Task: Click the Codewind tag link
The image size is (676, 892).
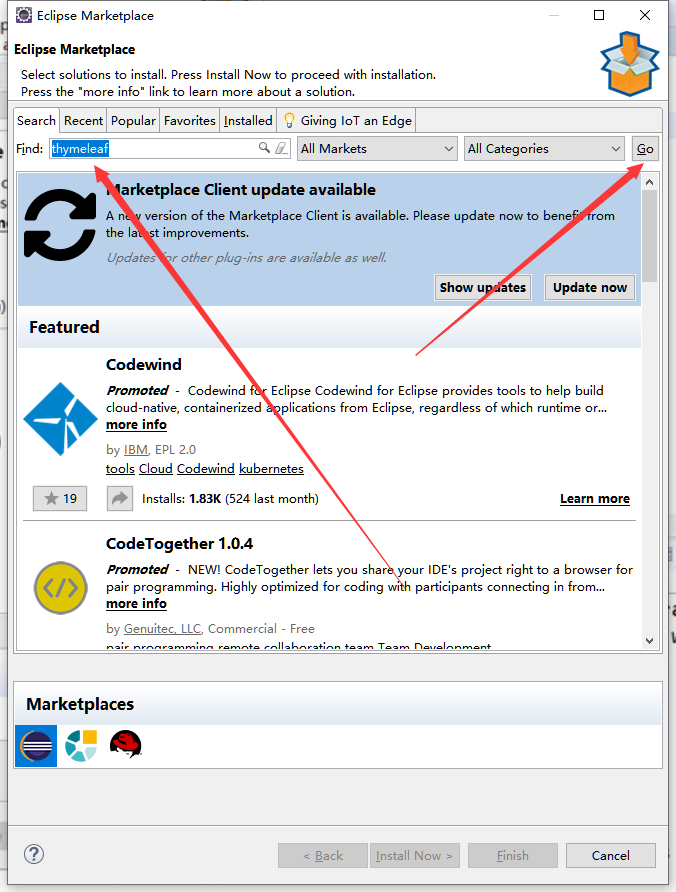Action: [x=206, y=469]
